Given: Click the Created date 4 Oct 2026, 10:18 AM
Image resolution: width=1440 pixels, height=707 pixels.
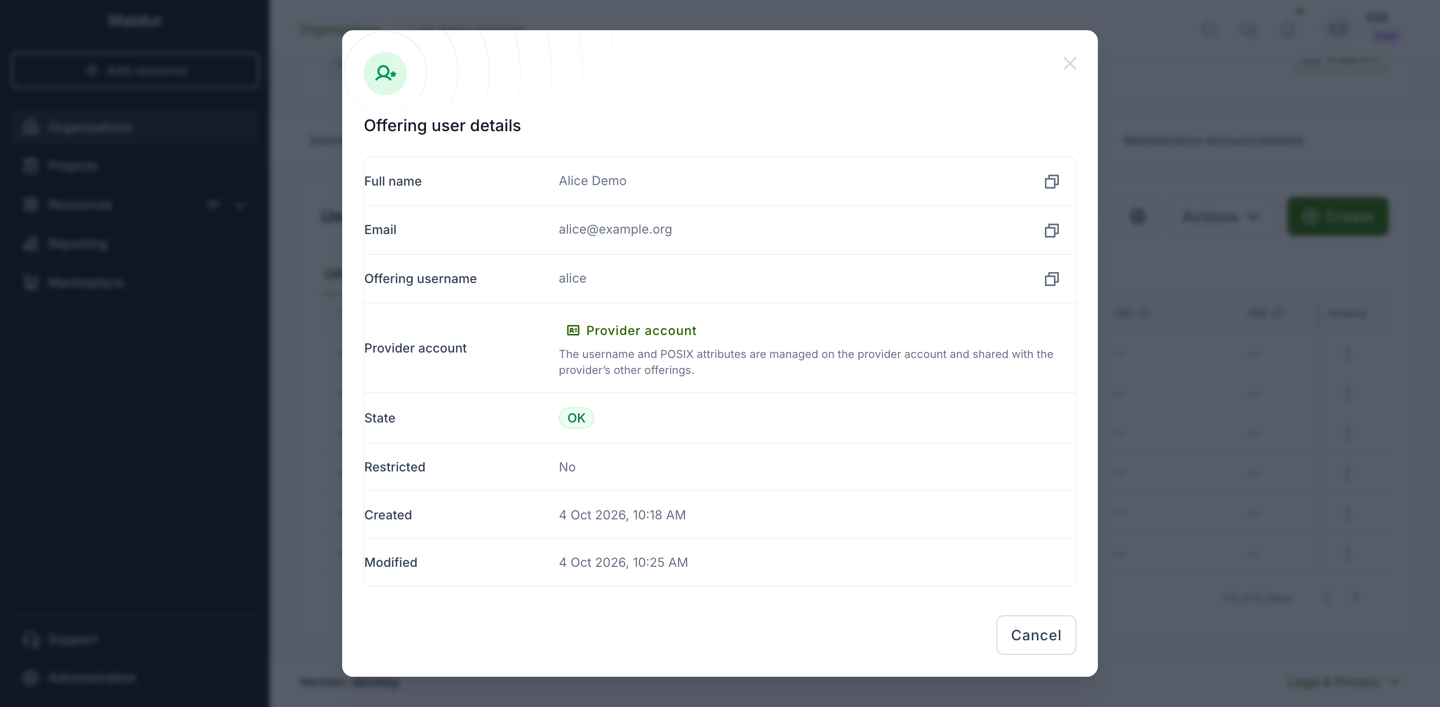Looking at the screenshot, I should (622, 515).
